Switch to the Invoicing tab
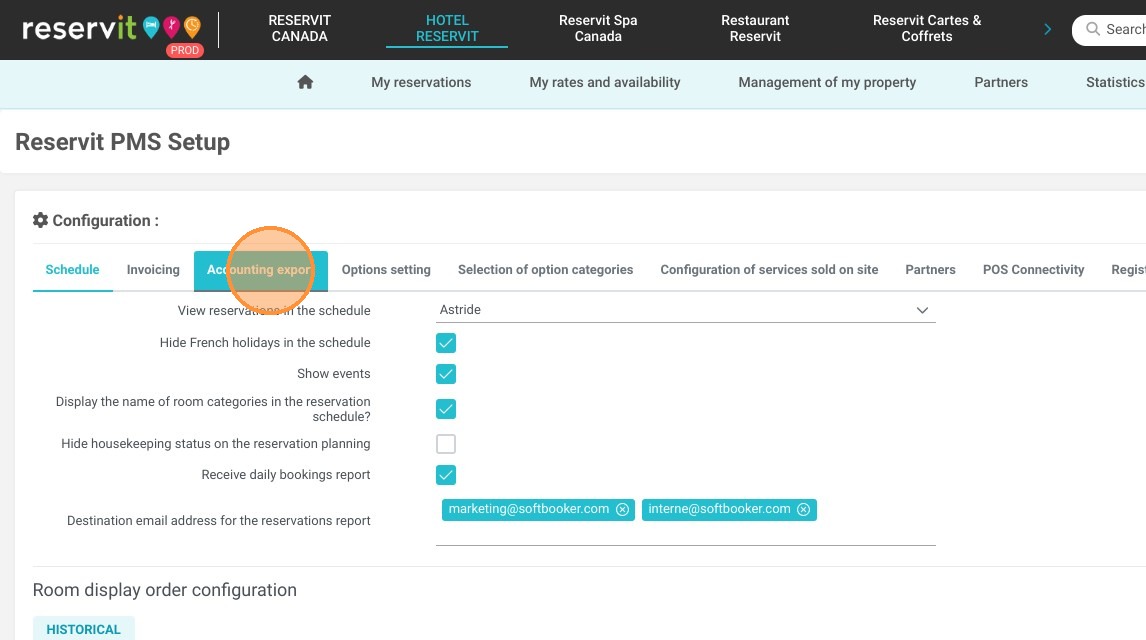The height and width of the screenshot is (640, 1146). (x=153, y=270)
